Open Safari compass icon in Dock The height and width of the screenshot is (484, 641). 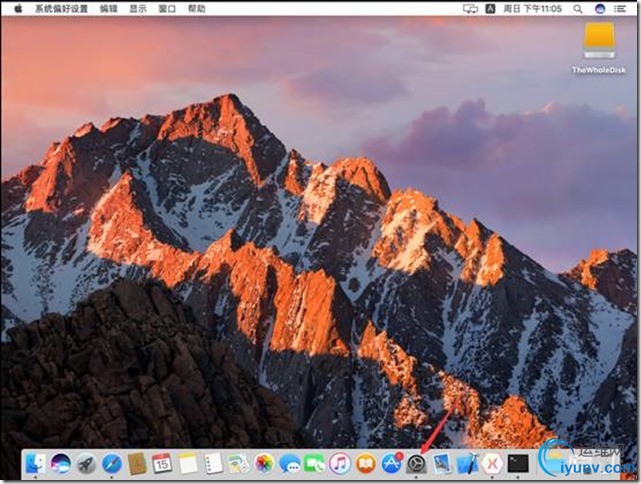[x=112, y=464]
